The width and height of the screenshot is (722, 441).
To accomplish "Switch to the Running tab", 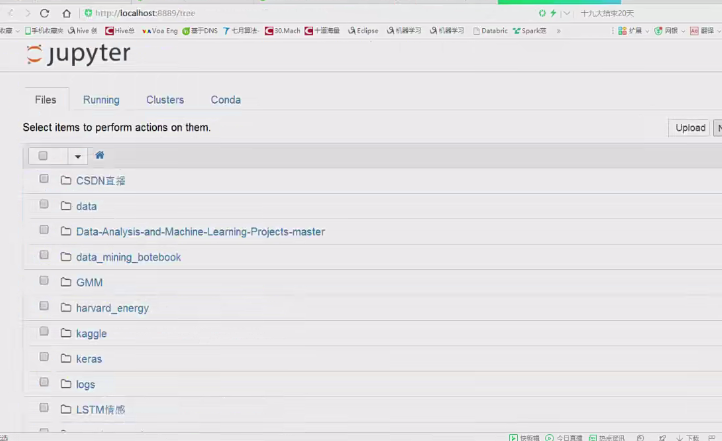I will point(101,100).
